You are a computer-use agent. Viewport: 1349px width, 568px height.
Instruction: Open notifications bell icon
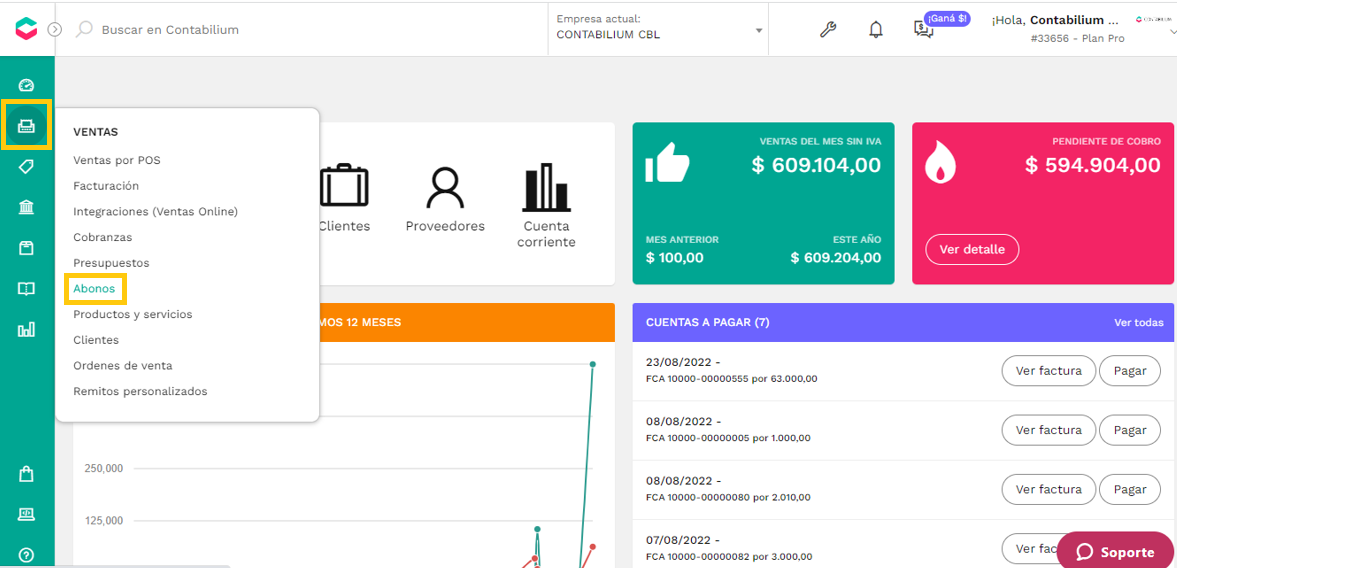point(876,30)
